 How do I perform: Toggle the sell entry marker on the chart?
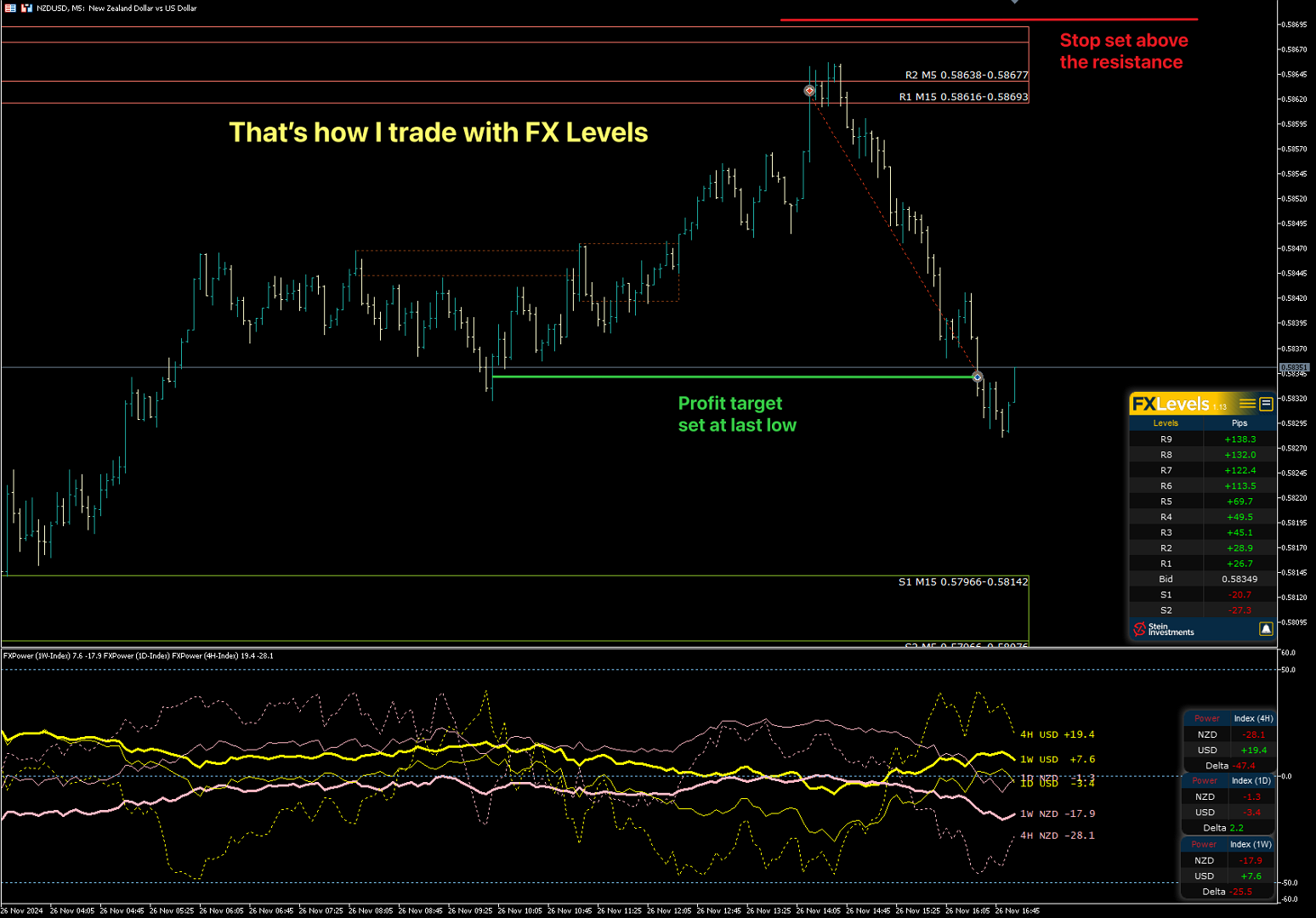tap(808, 90)
